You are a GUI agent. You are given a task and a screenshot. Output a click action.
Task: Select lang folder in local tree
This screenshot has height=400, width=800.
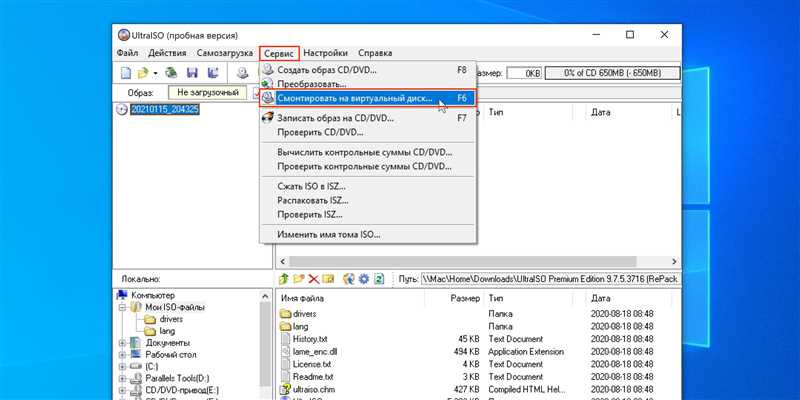tap(167, 331)
